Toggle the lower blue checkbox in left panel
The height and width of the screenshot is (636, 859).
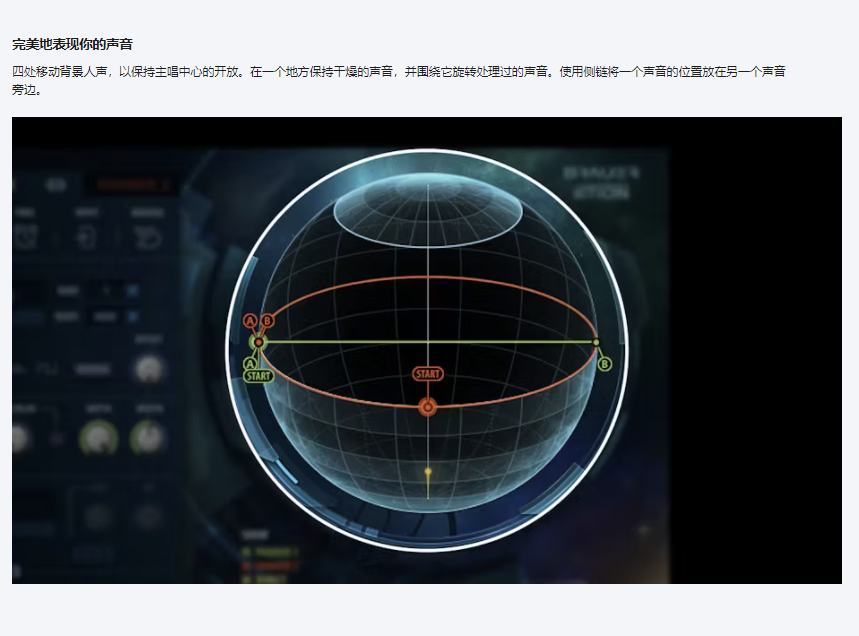[x=132, y=316]
